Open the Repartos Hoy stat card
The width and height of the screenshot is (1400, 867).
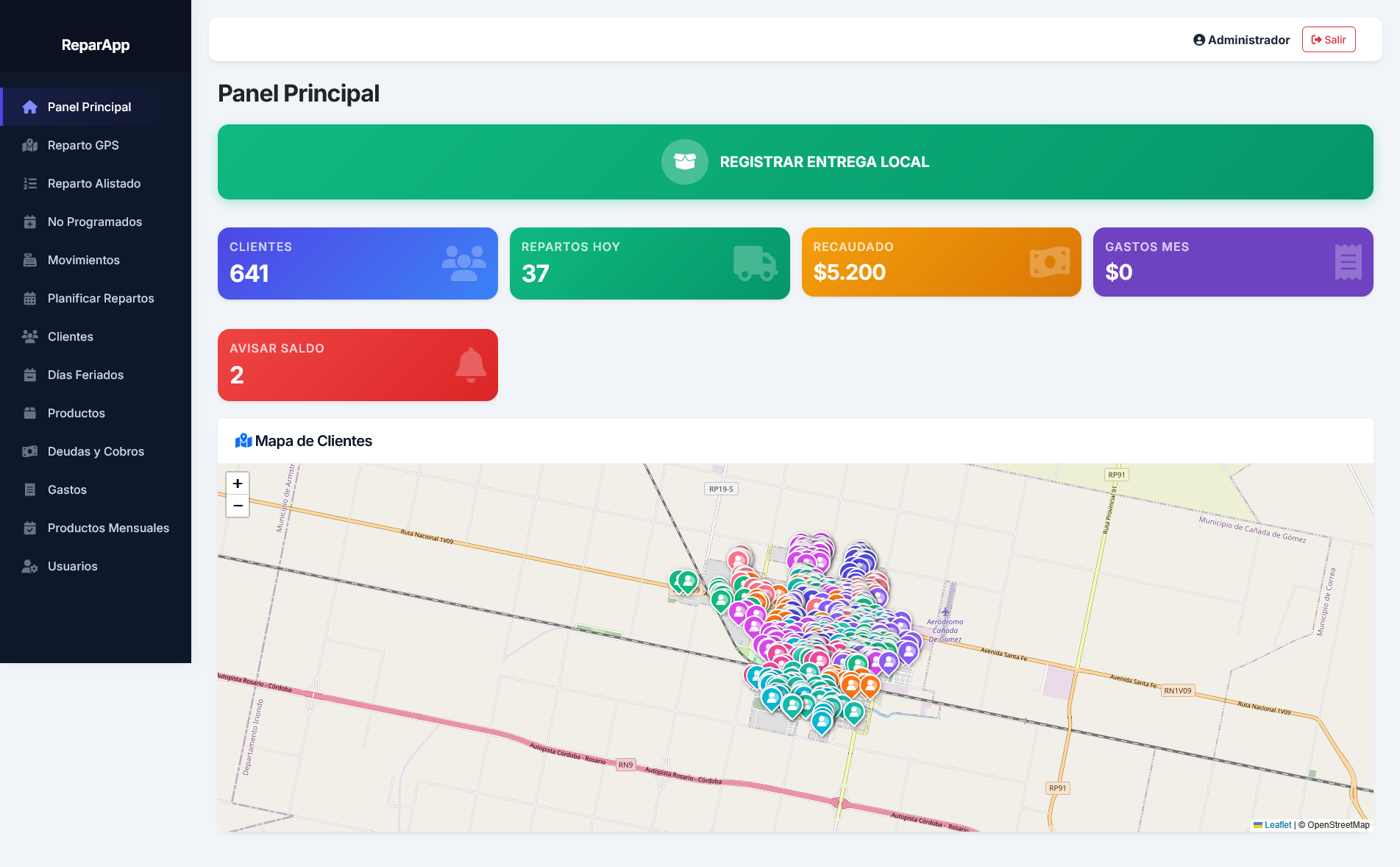tap(650, 263)
